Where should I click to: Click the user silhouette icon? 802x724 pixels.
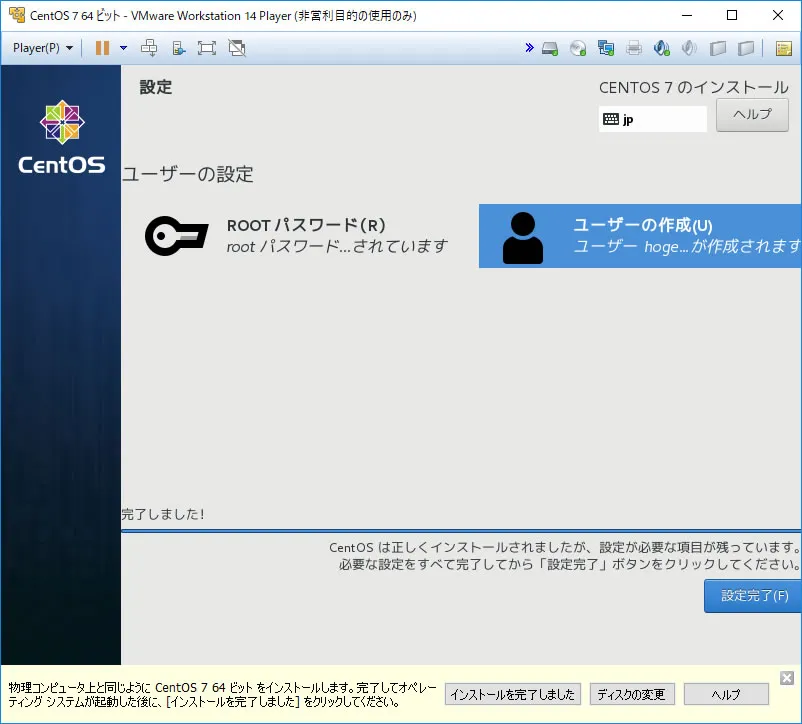[x=523, y=238]
